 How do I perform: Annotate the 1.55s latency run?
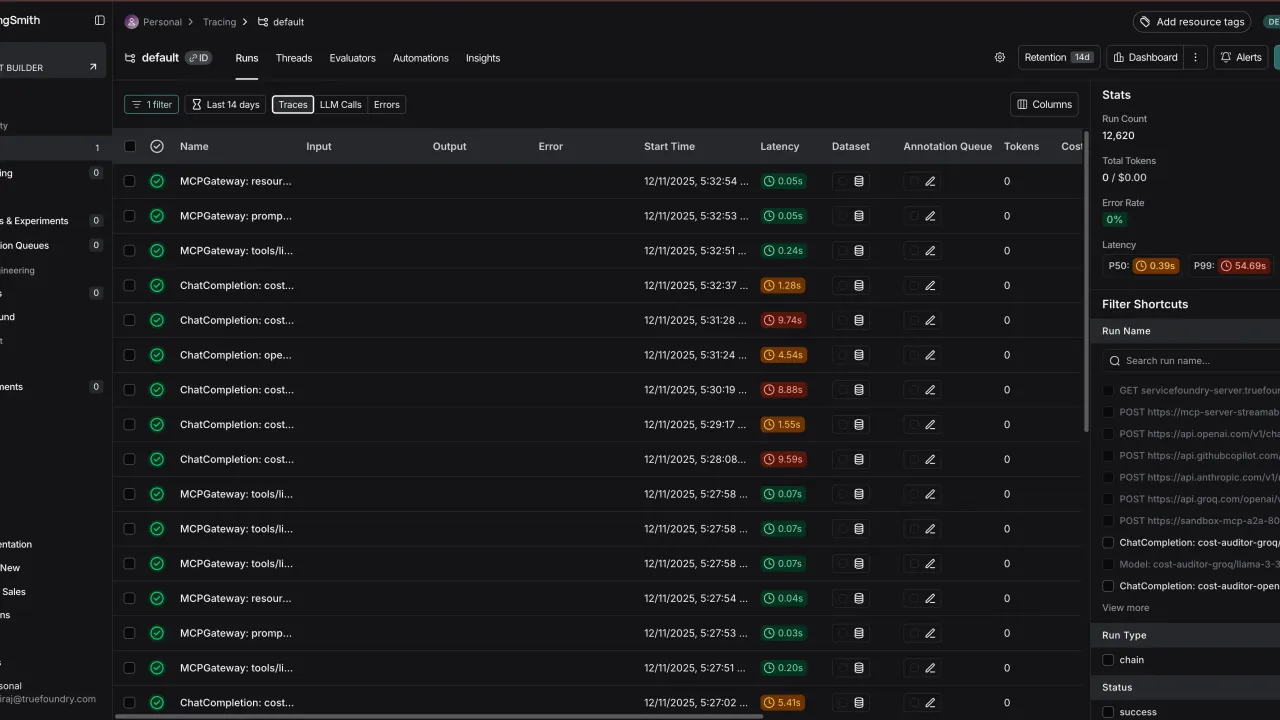(930, 424)
